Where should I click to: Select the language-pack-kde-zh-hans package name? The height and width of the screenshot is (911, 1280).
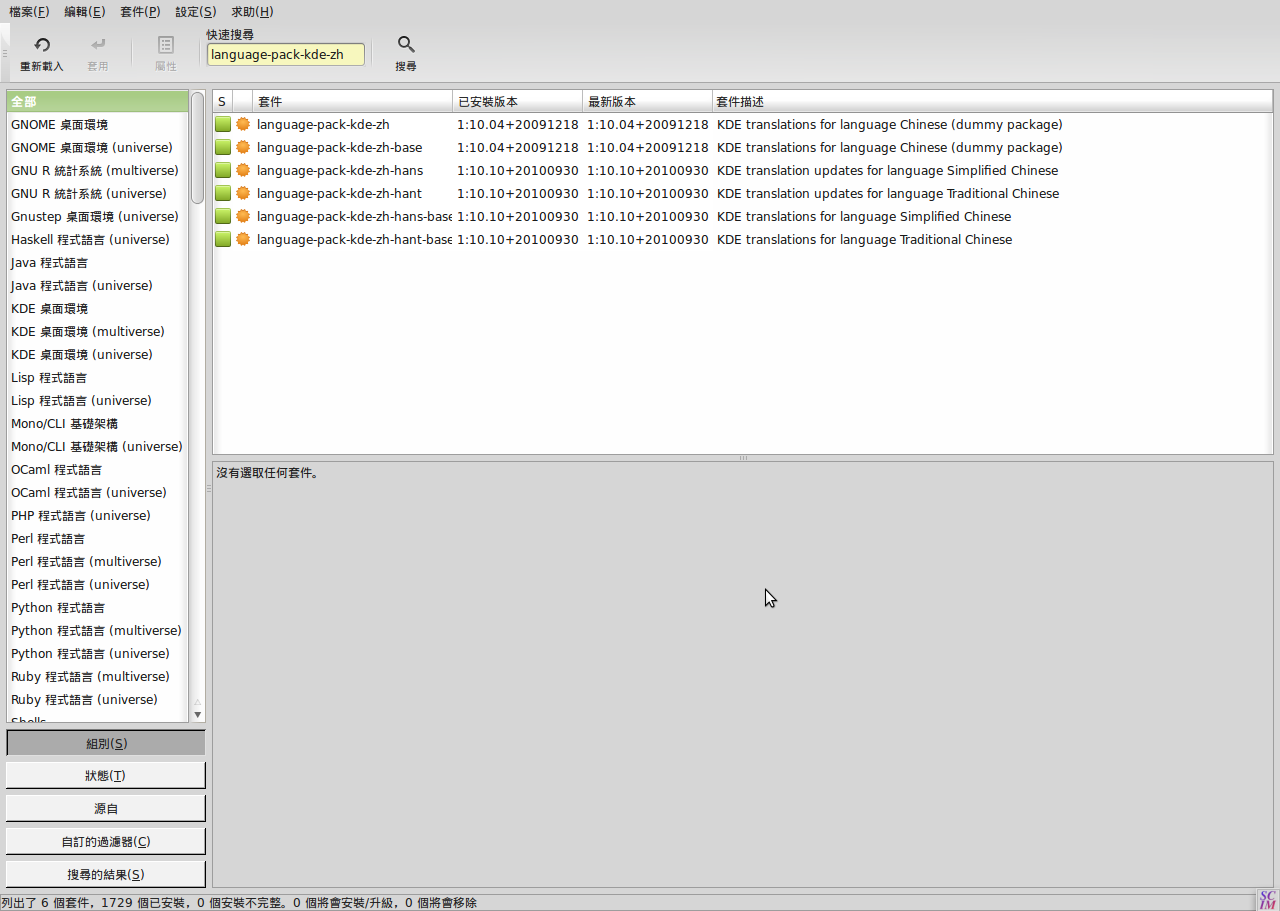tap(340, 171)
